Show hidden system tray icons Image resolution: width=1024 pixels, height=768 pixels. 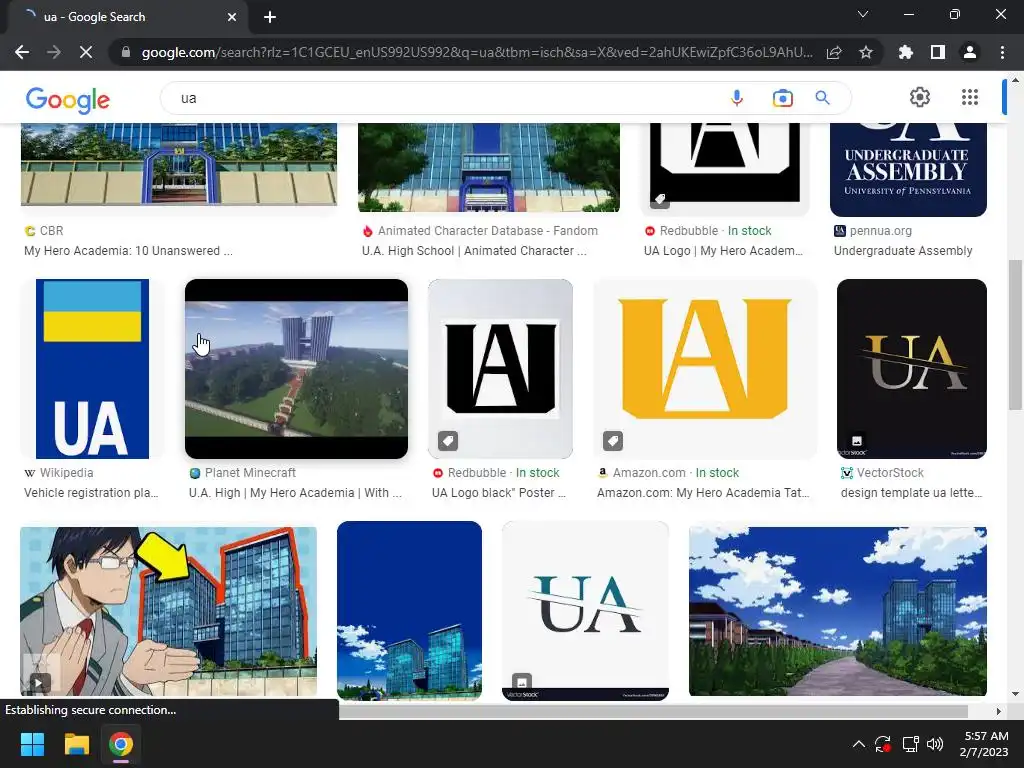point(859,744)
